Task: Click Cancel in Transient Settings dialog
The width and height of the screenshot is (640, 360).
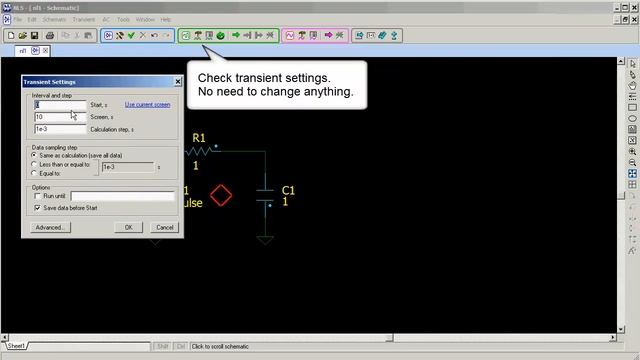Action: coord(164,227)
